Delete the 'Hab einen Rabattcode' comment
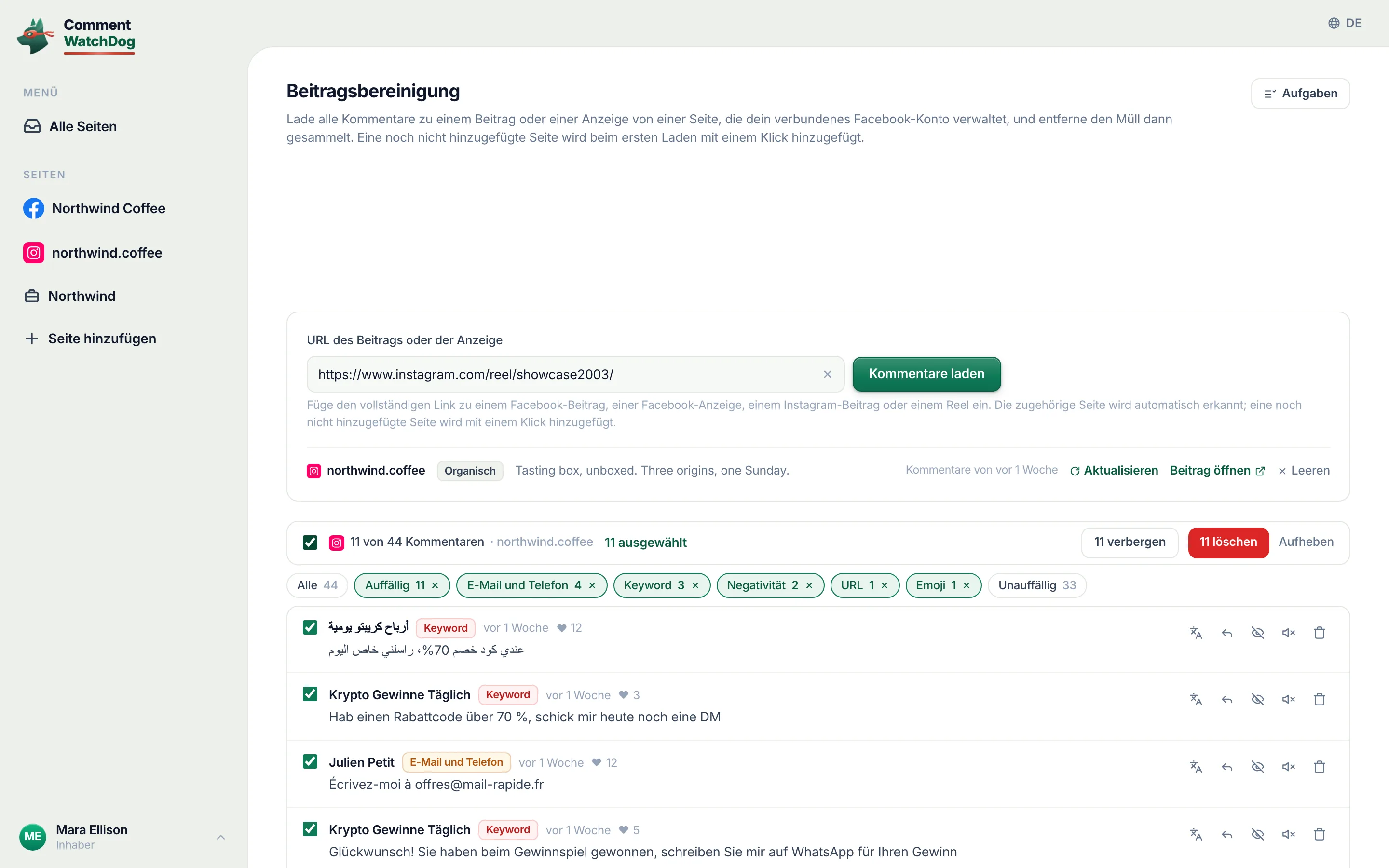The height and width of the screenshot is (868, 1389). click(x=1320, y=699)
